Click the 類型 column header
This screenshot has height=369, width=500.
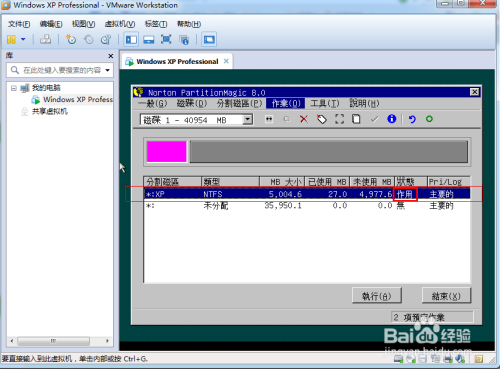(231, 182)
